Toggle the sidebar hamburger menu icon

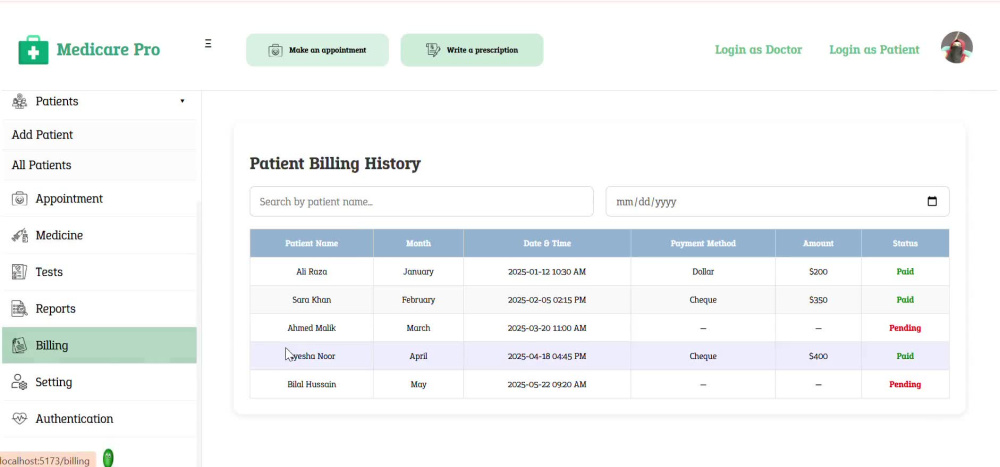coord(208,43)
